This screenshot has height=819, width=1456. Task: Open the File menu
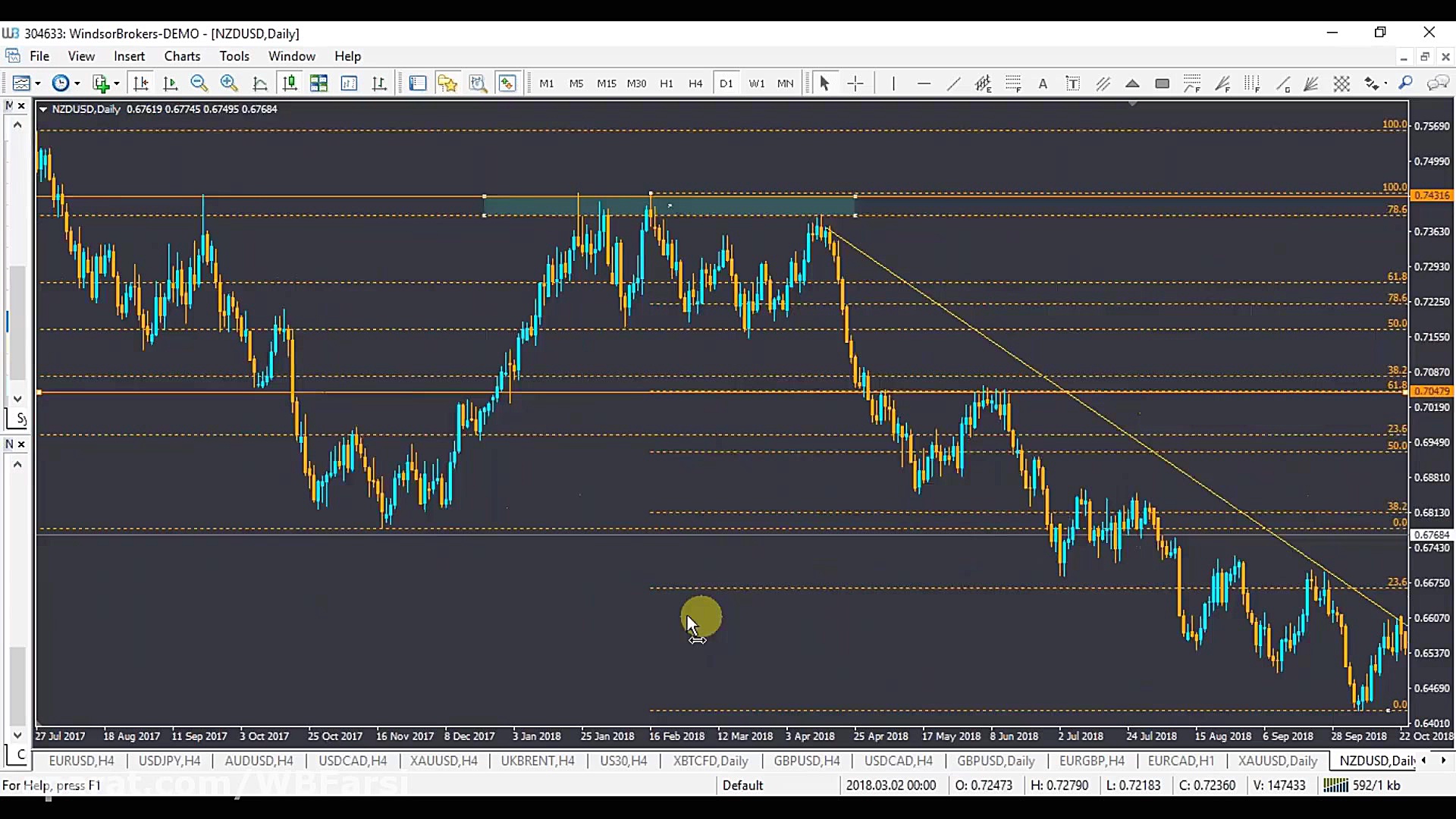39,56
